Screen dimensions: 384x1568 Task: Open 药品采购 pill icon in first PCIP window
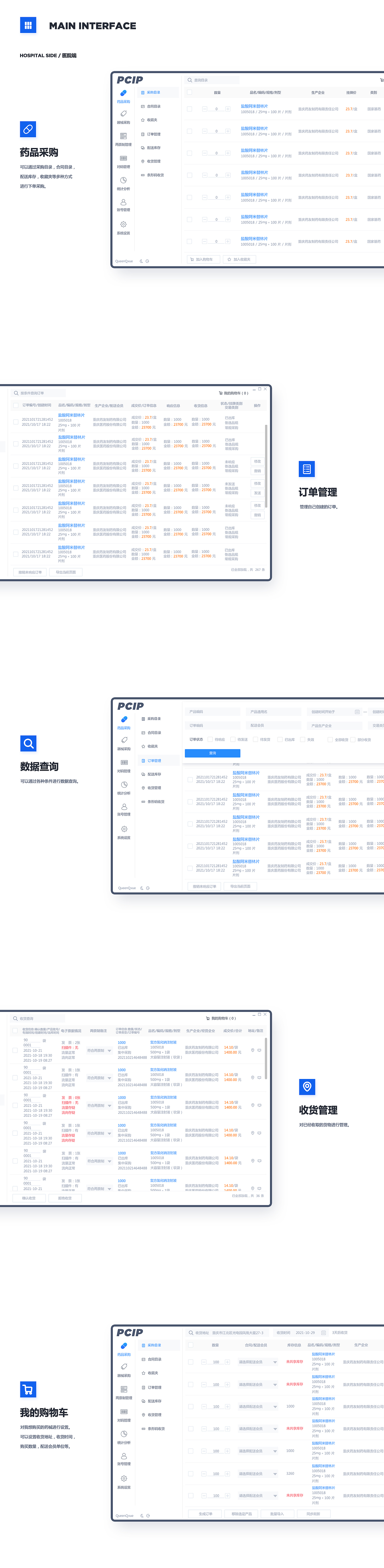pyautogui.click(x=123, y=93)
